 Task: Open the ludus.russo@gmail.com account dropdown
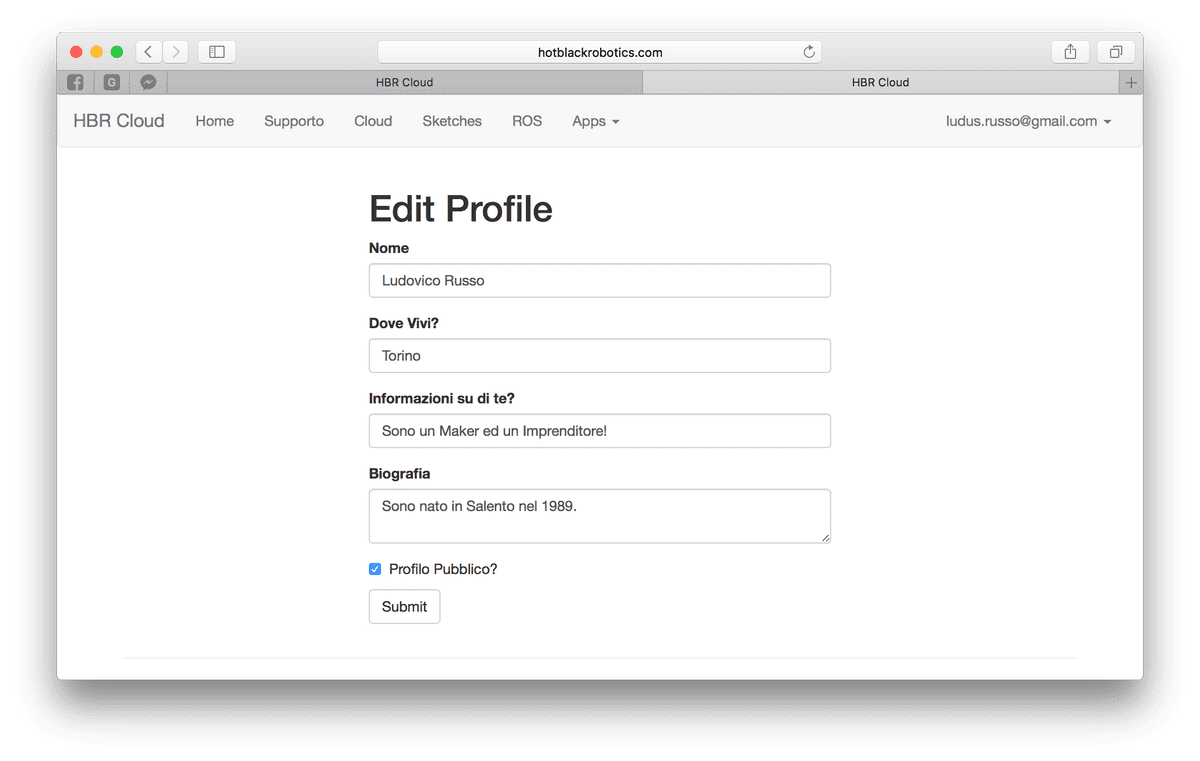(x=1028, y=121)
